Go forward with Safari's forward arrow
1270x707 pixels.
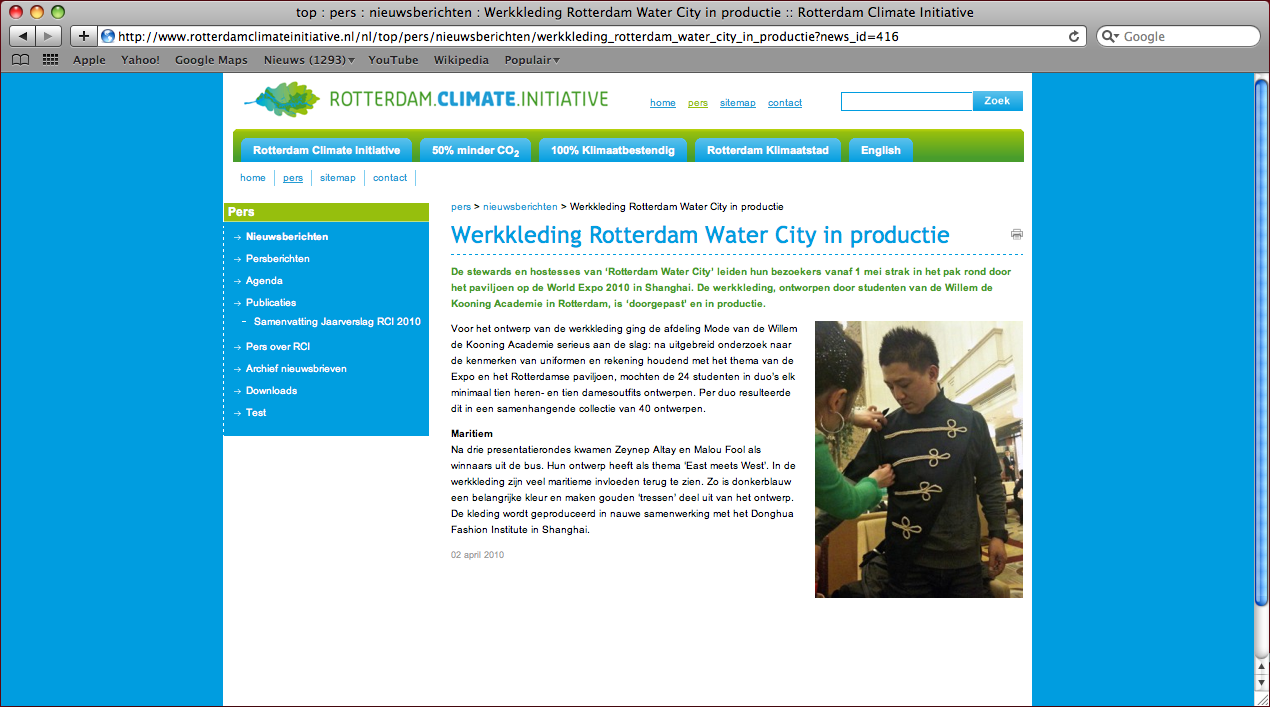tap(48, 36)
